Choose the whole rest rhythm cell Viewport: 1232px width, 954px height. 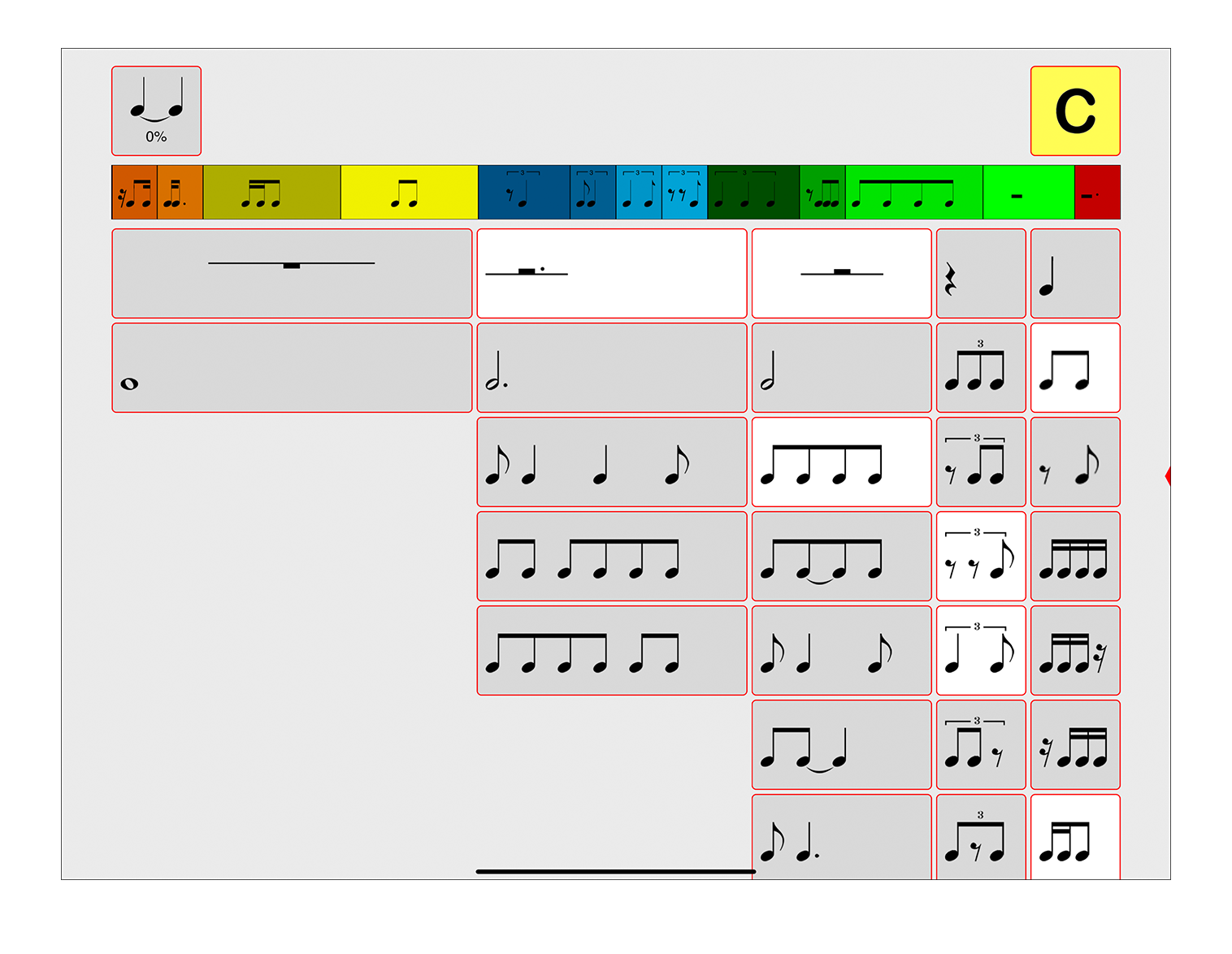tap(292, 273)
